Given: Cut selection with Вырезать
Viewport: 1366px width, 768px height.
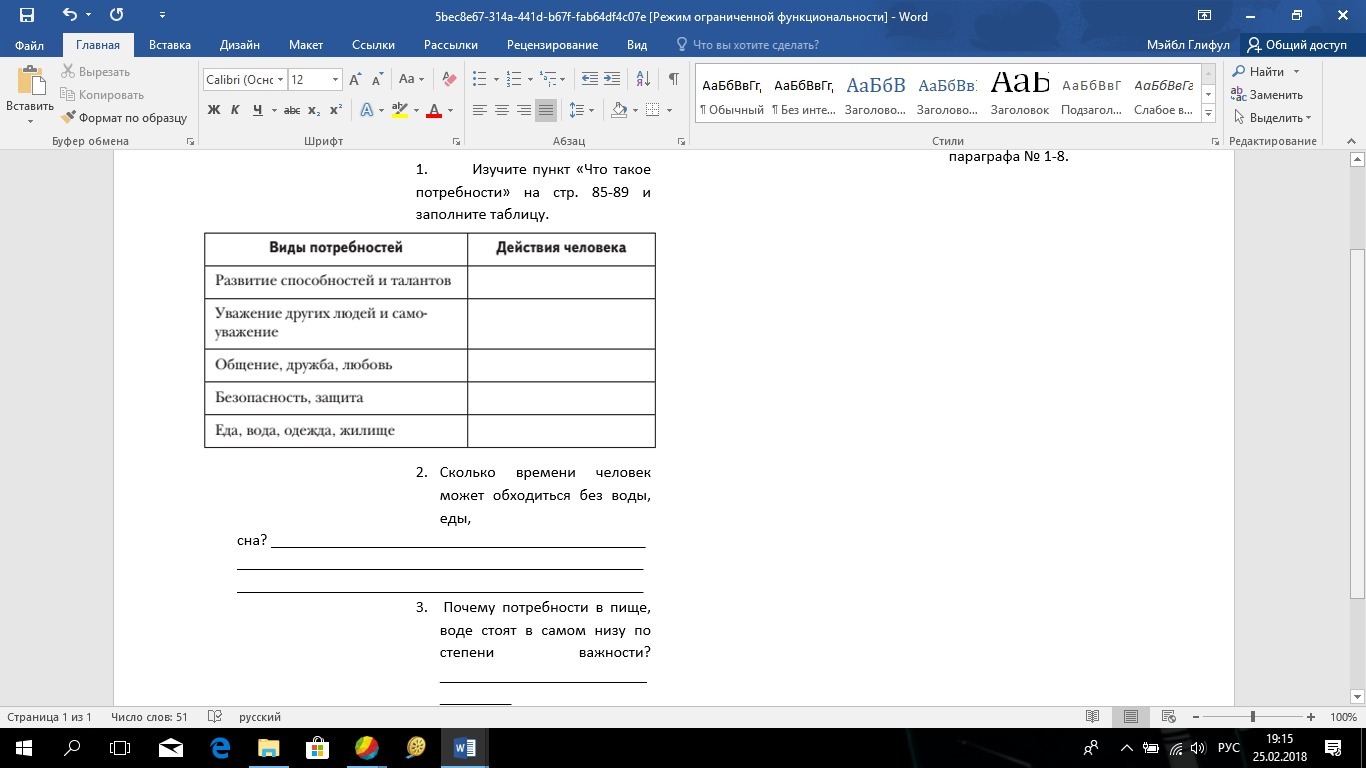Looking at the screenshot, I should [96, 72].
